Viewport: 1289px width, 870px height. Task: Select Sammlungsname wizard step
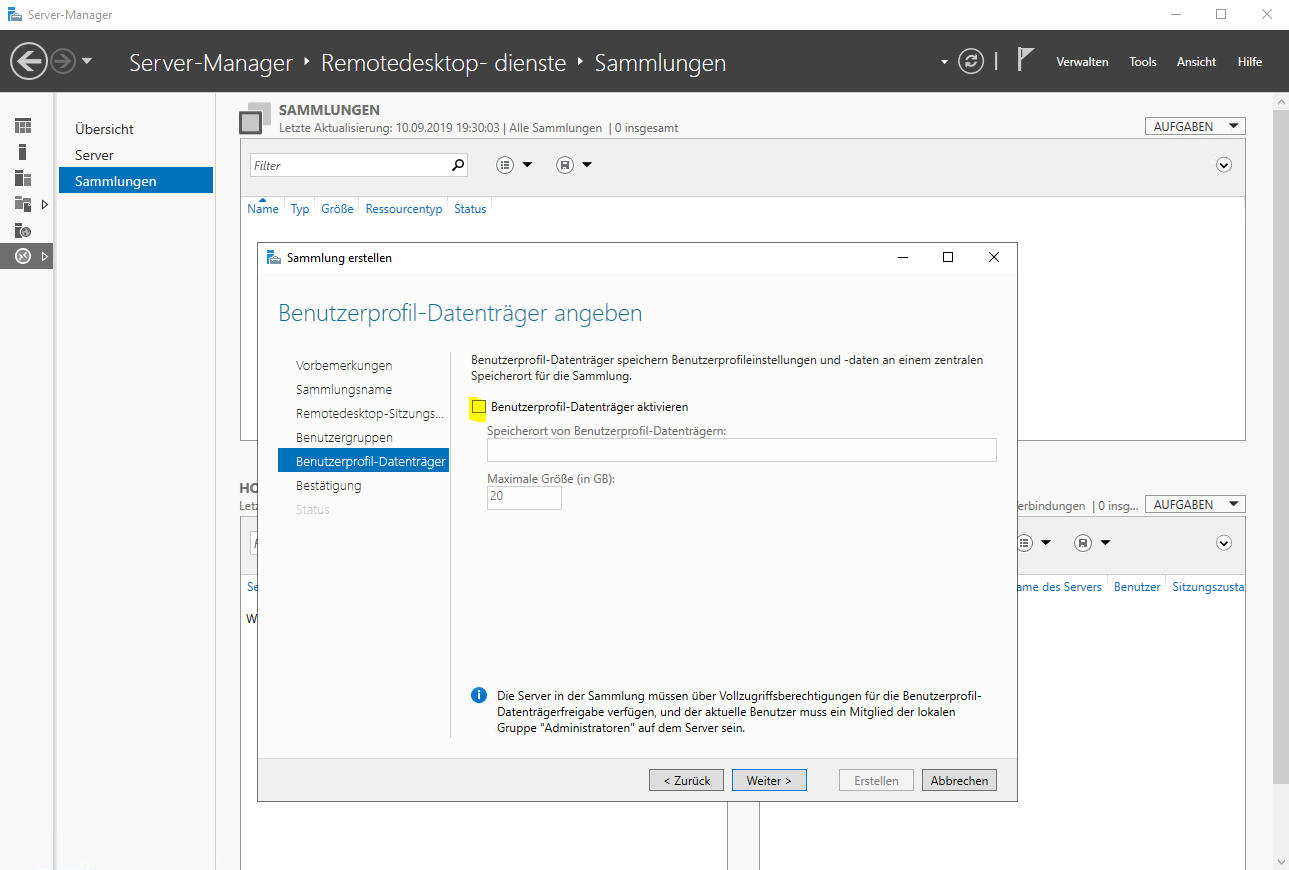(344, 390)
